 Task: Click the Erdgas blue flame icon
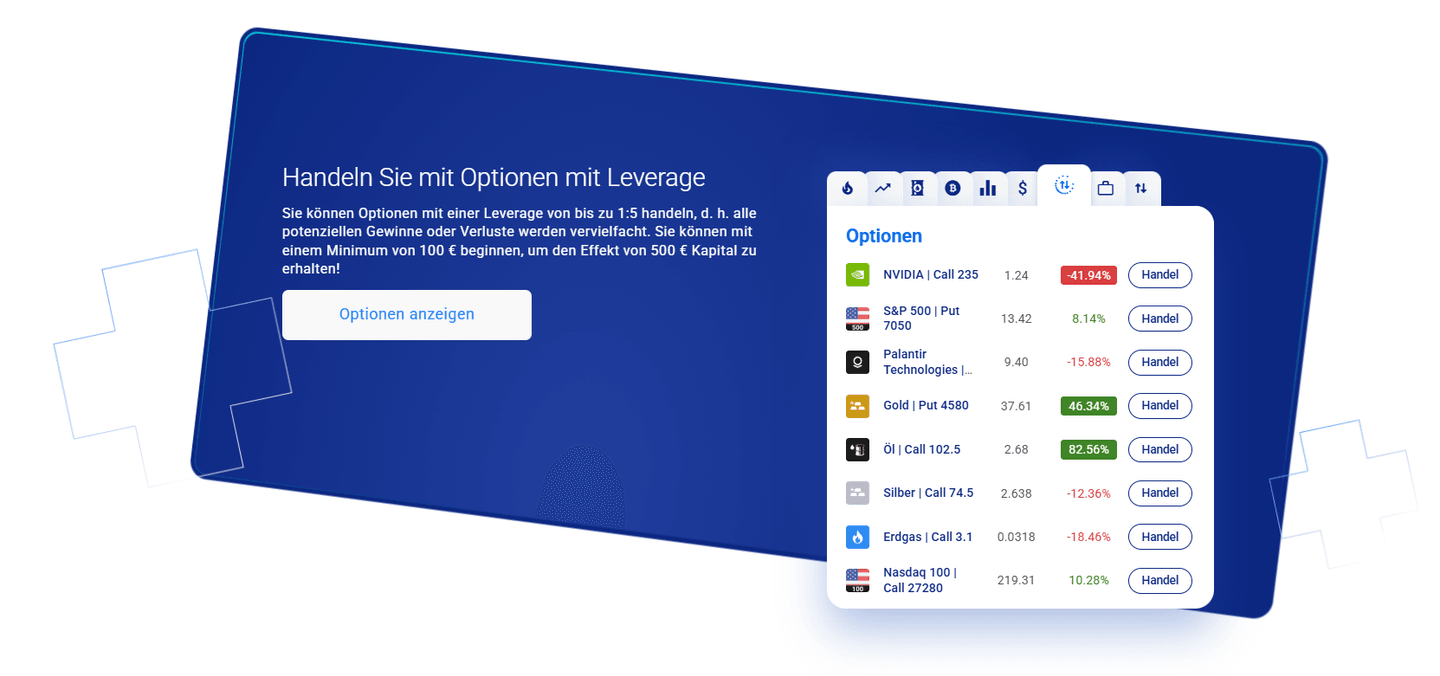tap(857, 537)
